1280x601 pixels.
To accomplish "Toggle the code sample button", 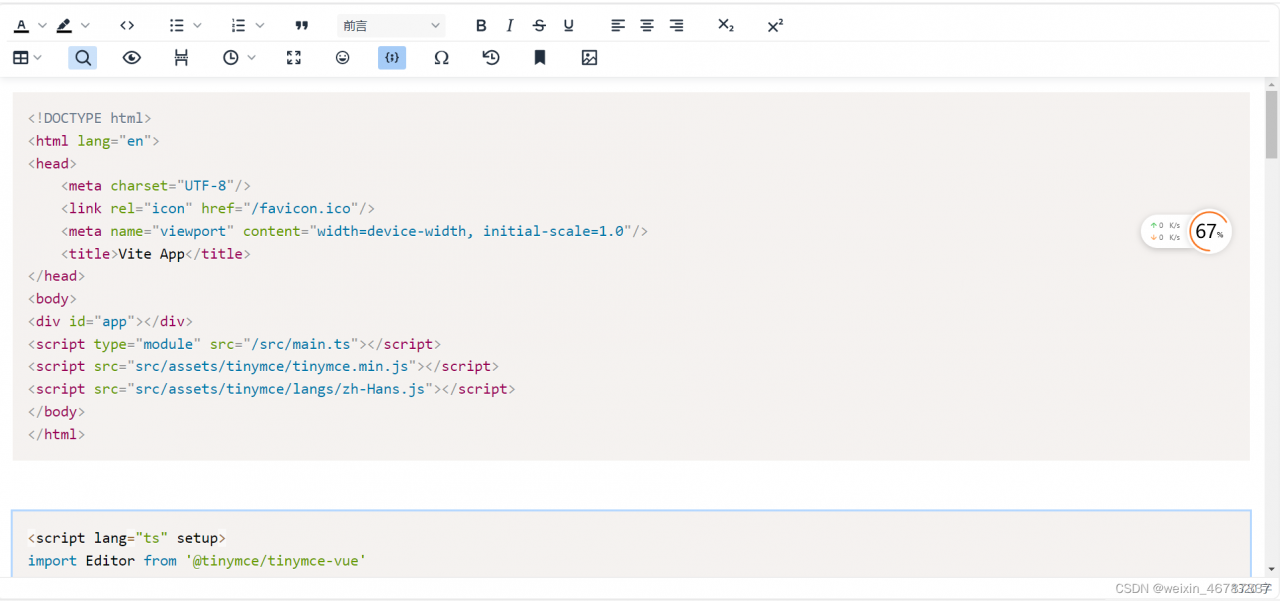I will click(392, 58).
